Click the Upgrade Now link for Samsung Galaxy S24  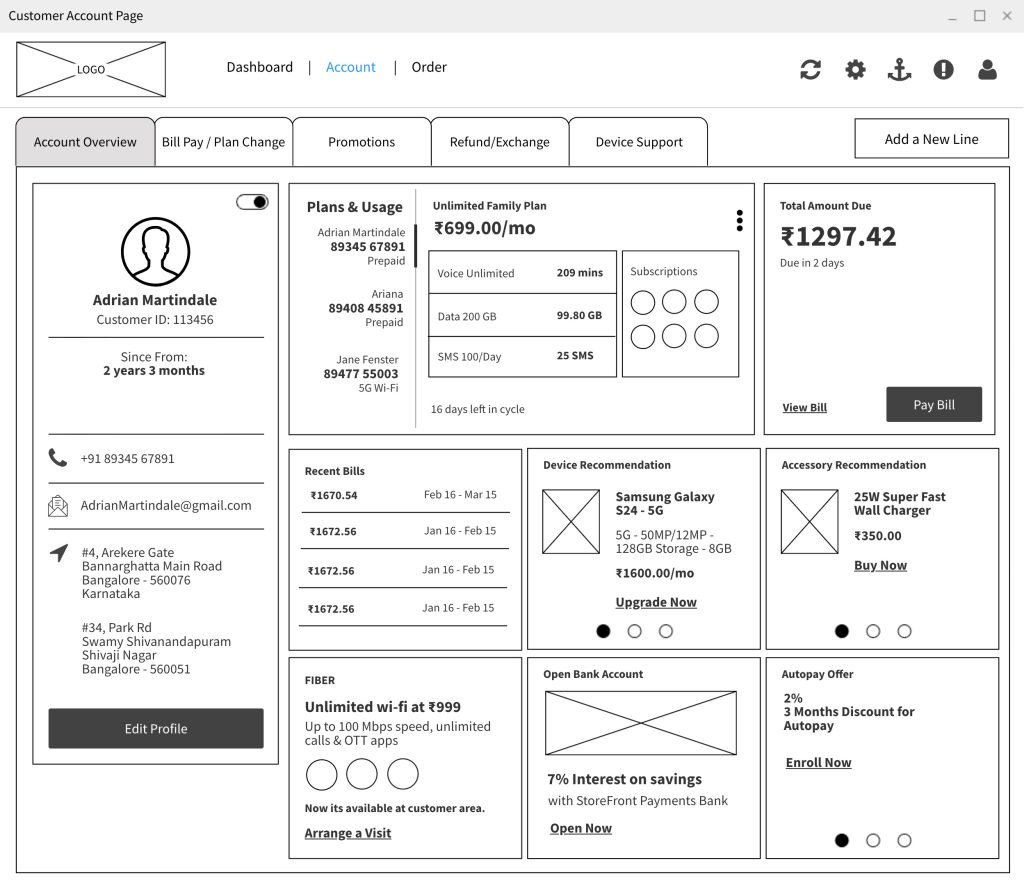click(656, 602)
